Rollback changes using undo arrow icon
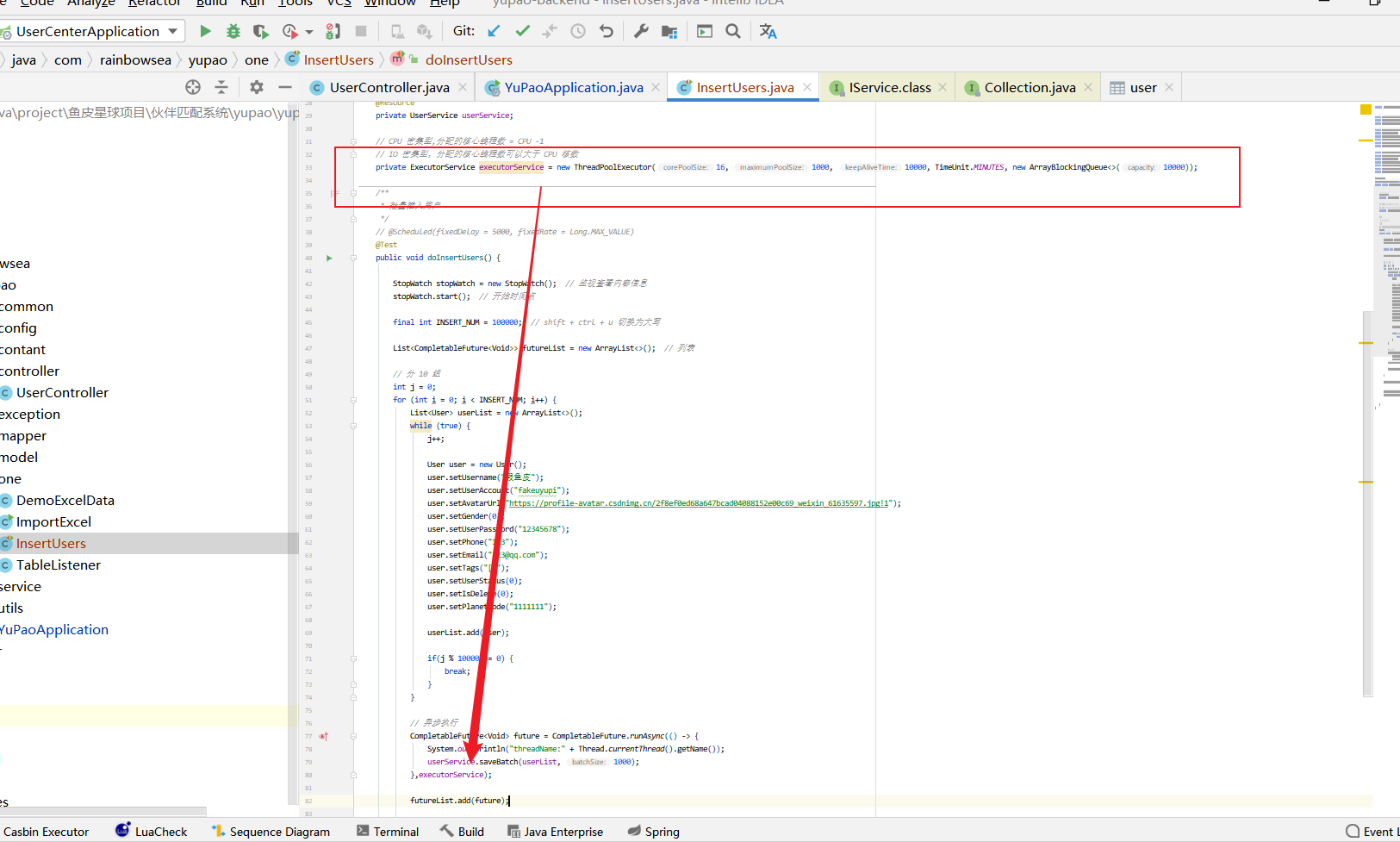The image size is (1400, 842). click(x=607, y=31)
